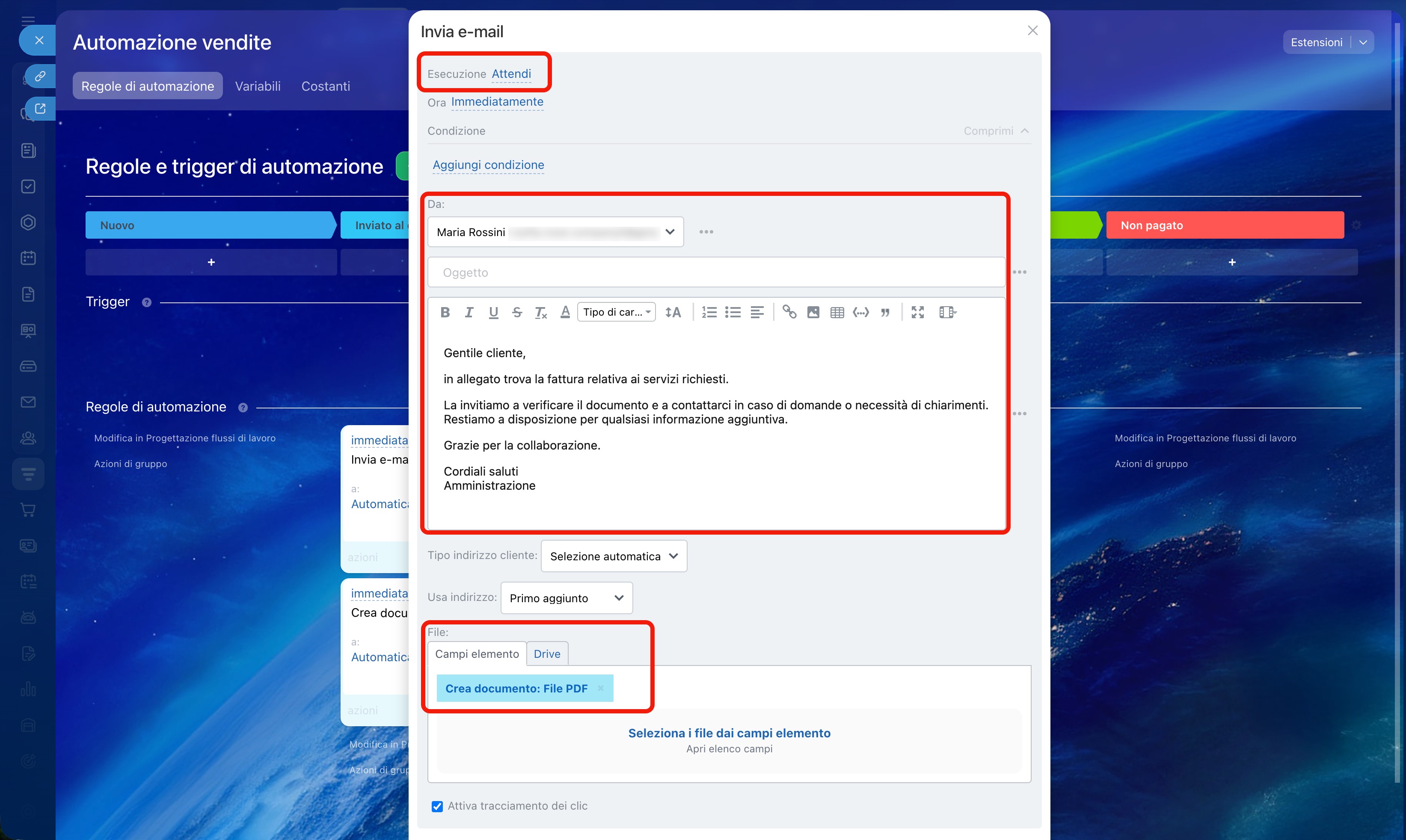The image size is (1406, 840).
Task: Insert a link using the chain icon
Action: 789,312
